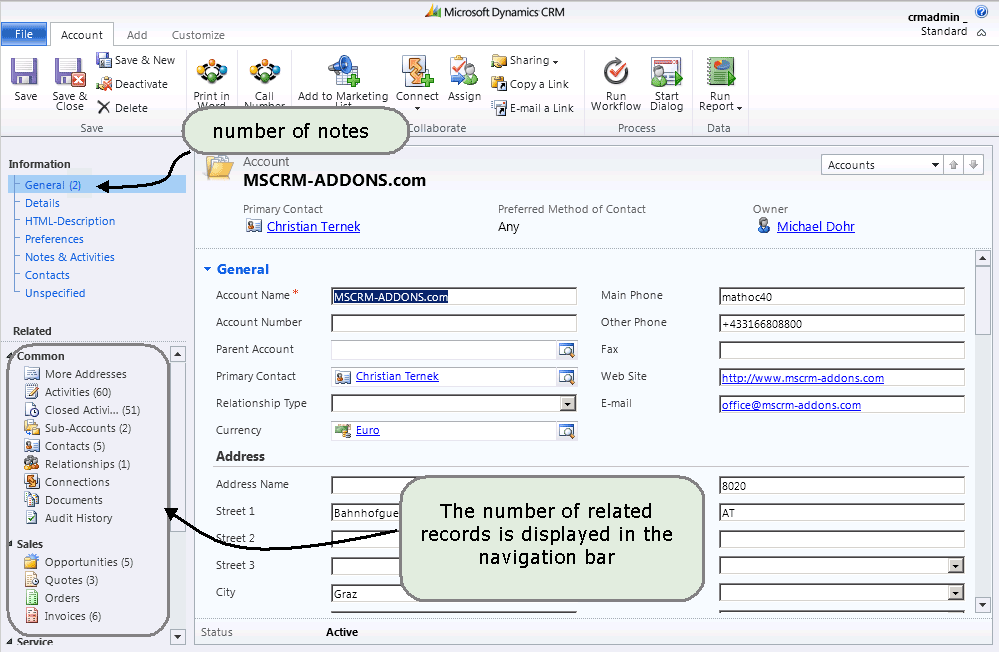Viewport: 999px width, 652px height.
Task: Collapse the General section header
Action: coord(243,269)
